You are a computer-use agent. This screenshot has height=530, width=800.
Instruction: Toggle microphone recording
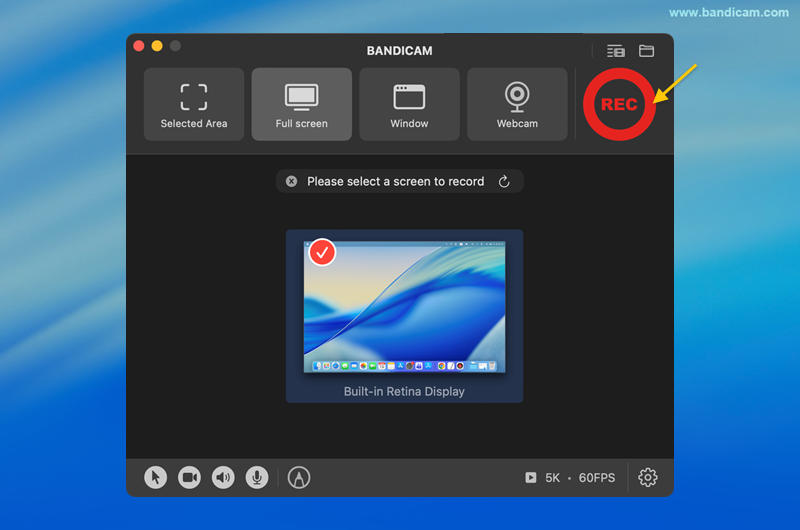(257, 478)
